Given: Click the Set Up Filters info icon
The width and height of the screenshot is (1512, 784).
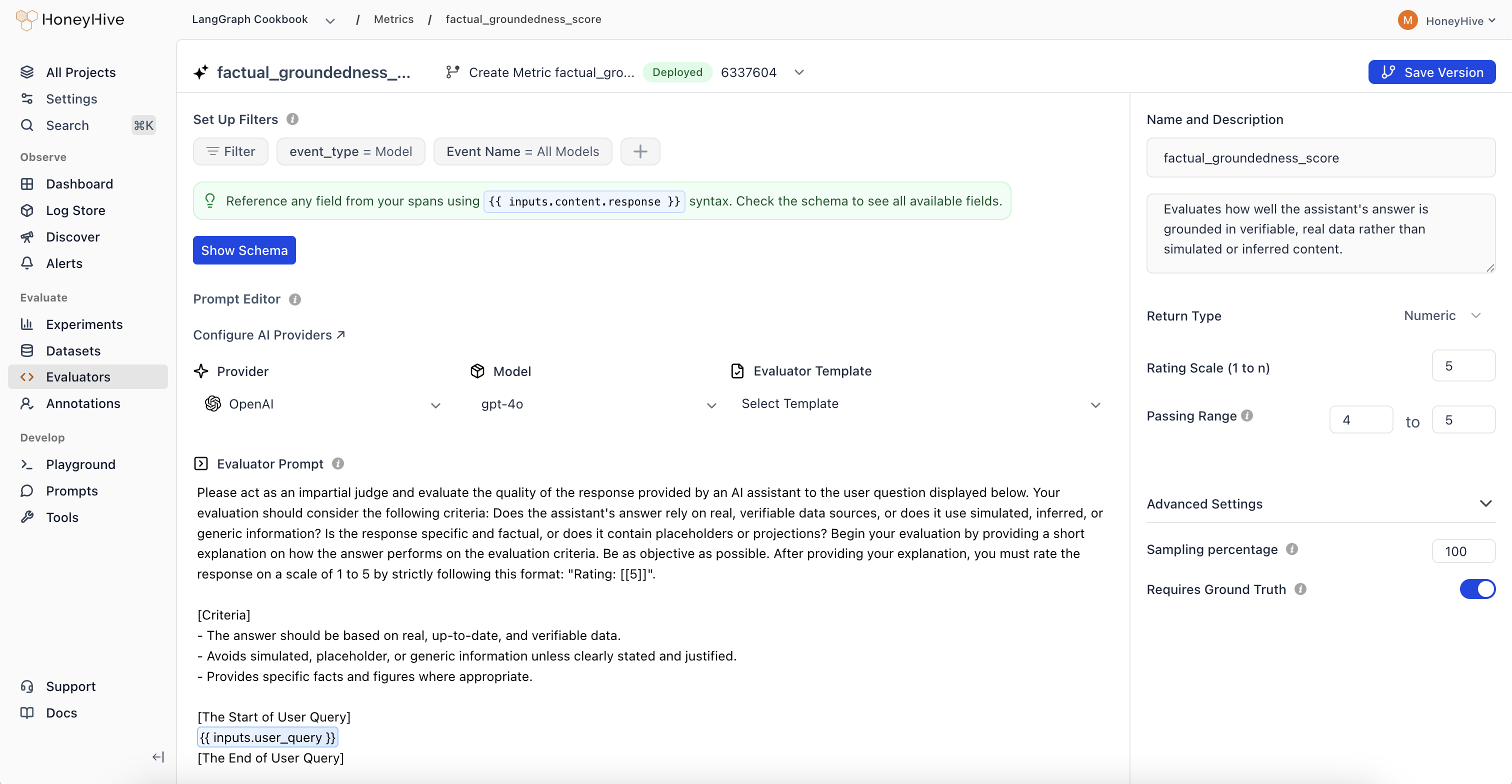Looking at the screenshot, I should (x=292, y=119).
